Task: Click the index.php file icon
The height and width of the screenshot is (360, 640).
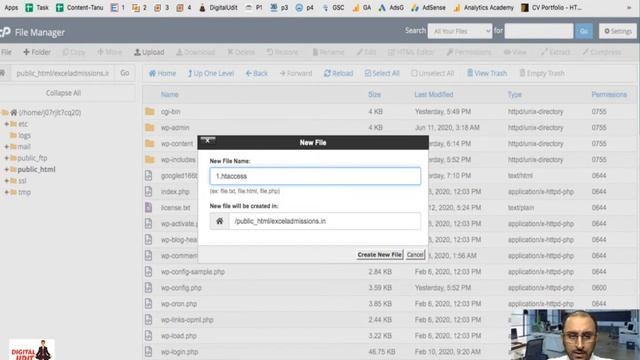Action: click(149, 191)
